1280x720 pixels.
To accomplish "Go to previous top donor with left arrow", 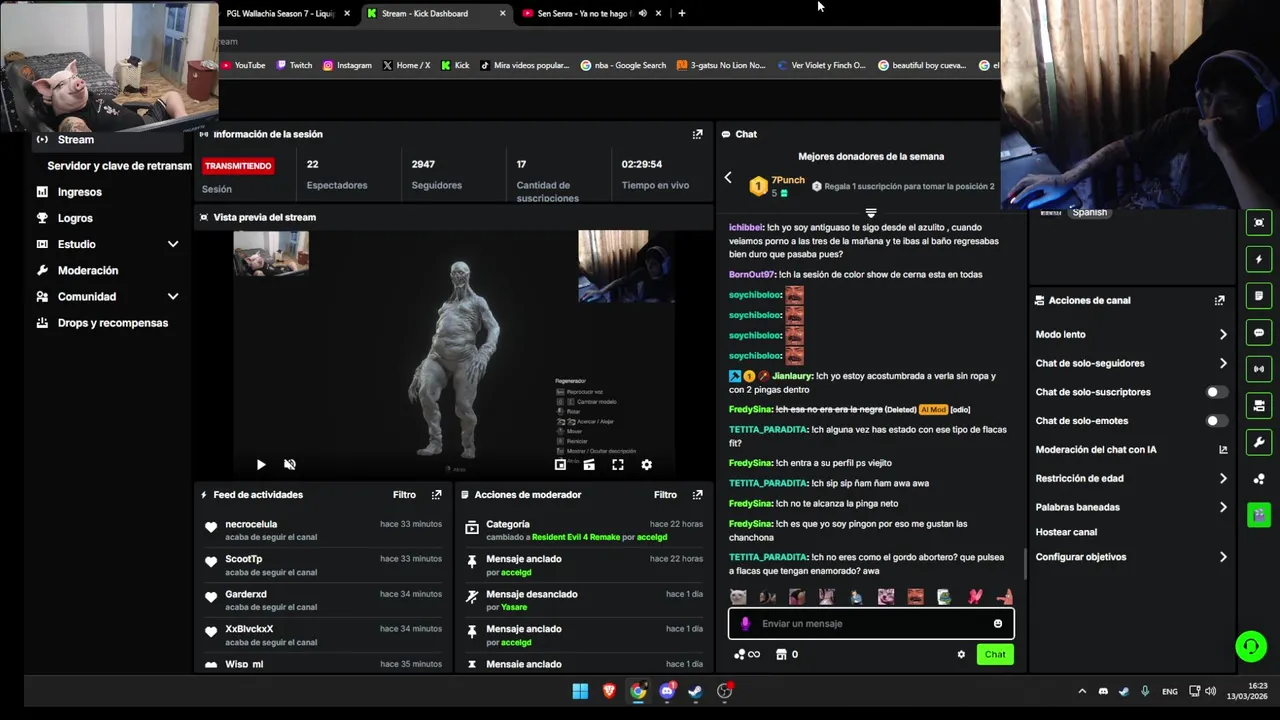I will (x=728, y=178).
